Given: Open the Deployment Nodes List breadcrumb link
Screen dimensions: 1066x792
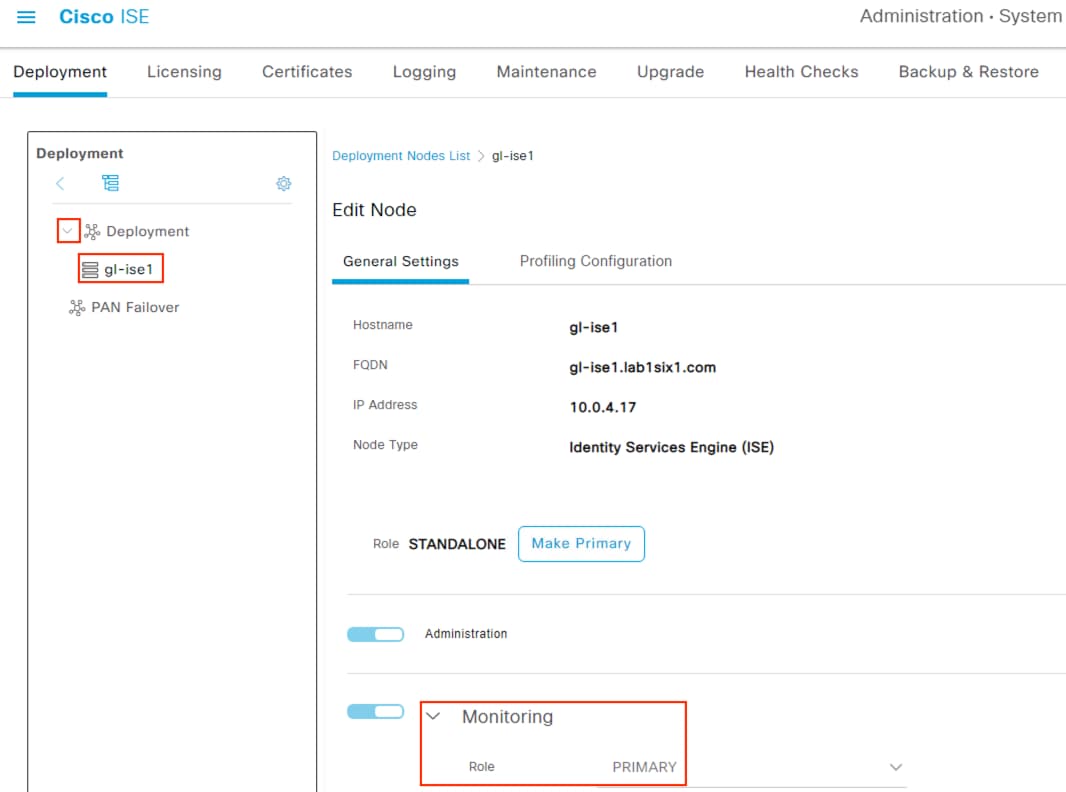Looking at the screenshot, I should tap(401, 156).
